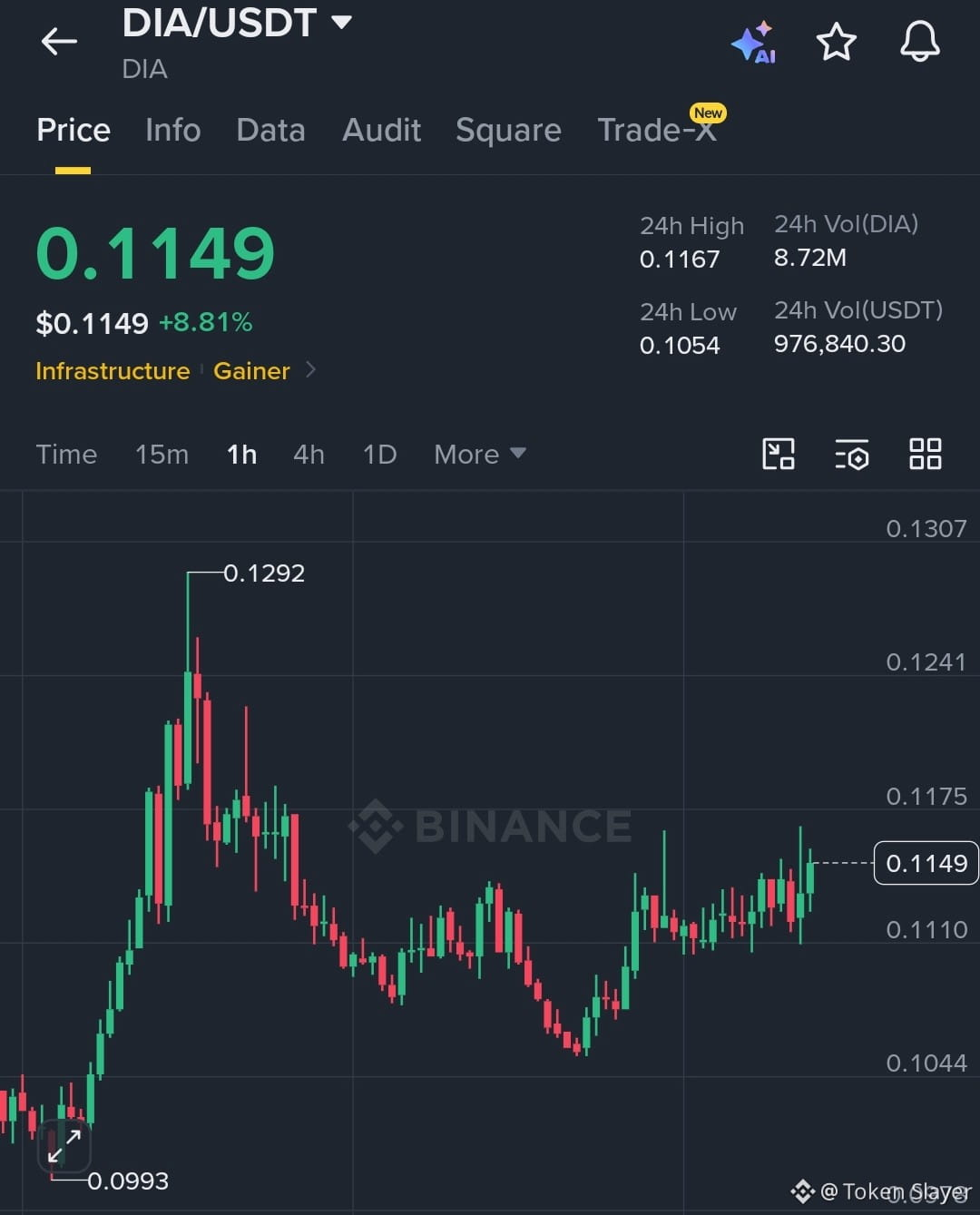
Task: Open the four-square grid layout icon
Action: pos(925,454)
